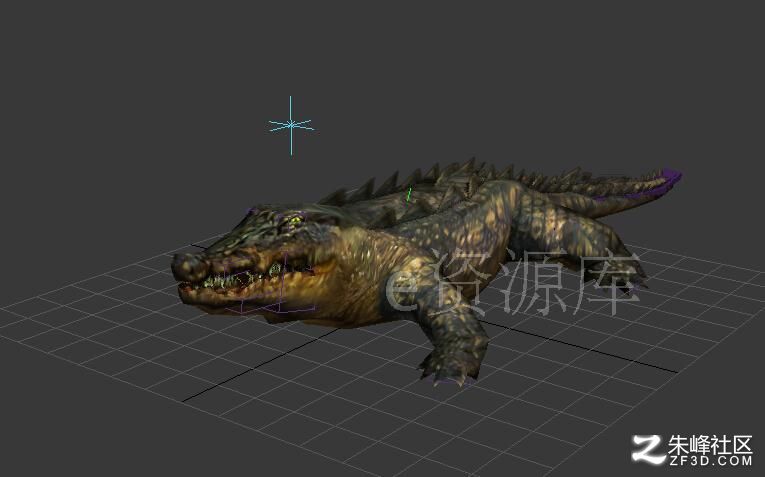Viewport: 765px width, 477px height.
Task: Pick the small green marker on crocodile's back
Action: pos(409,194)
